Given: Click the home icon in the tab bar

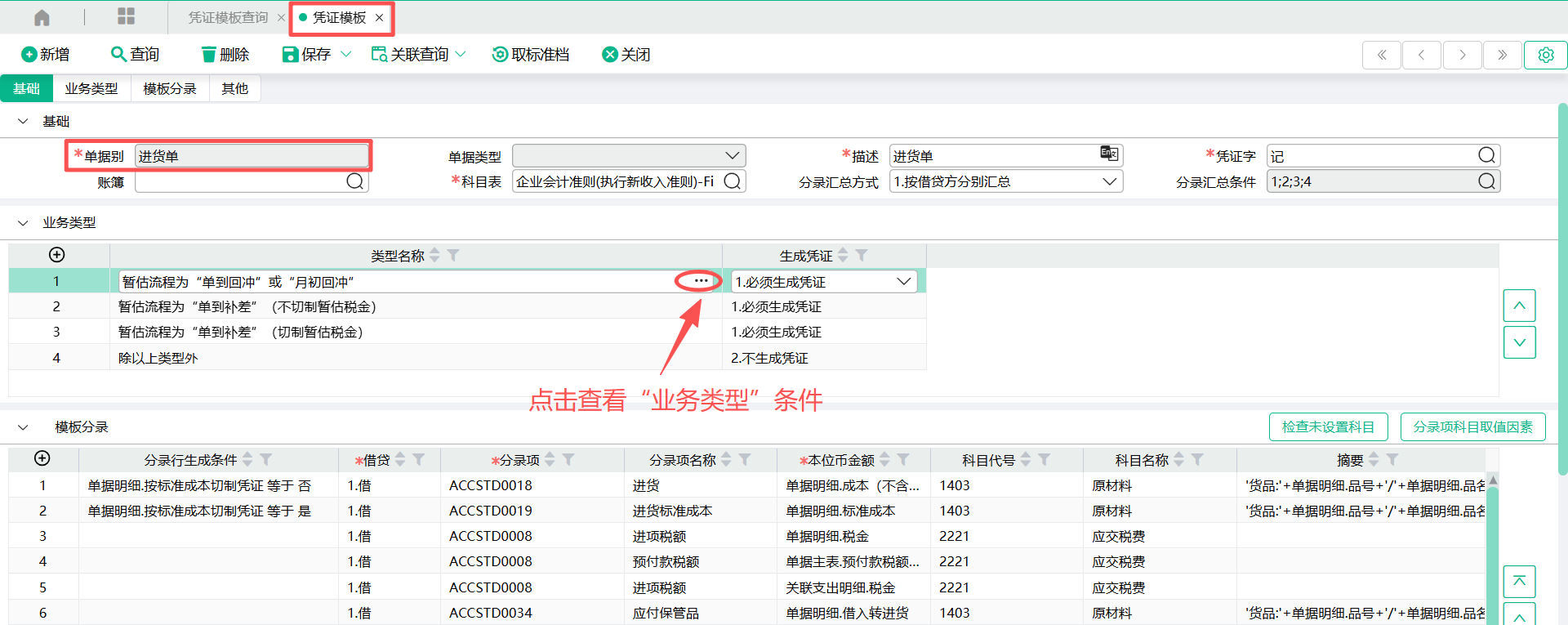Looking at the screenshot, I should (x=42, y=17).
